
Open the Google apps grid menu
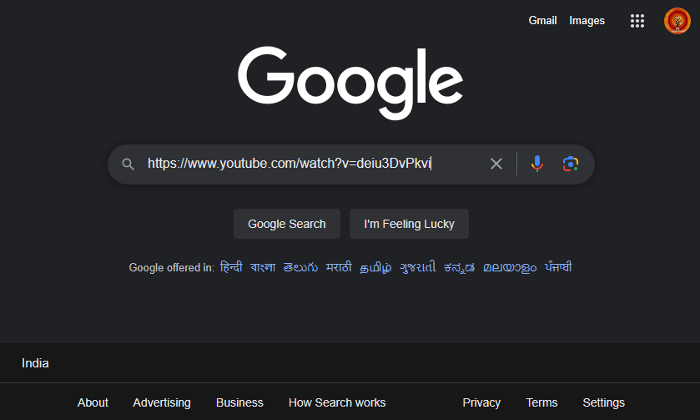click(x=637, y=21)
